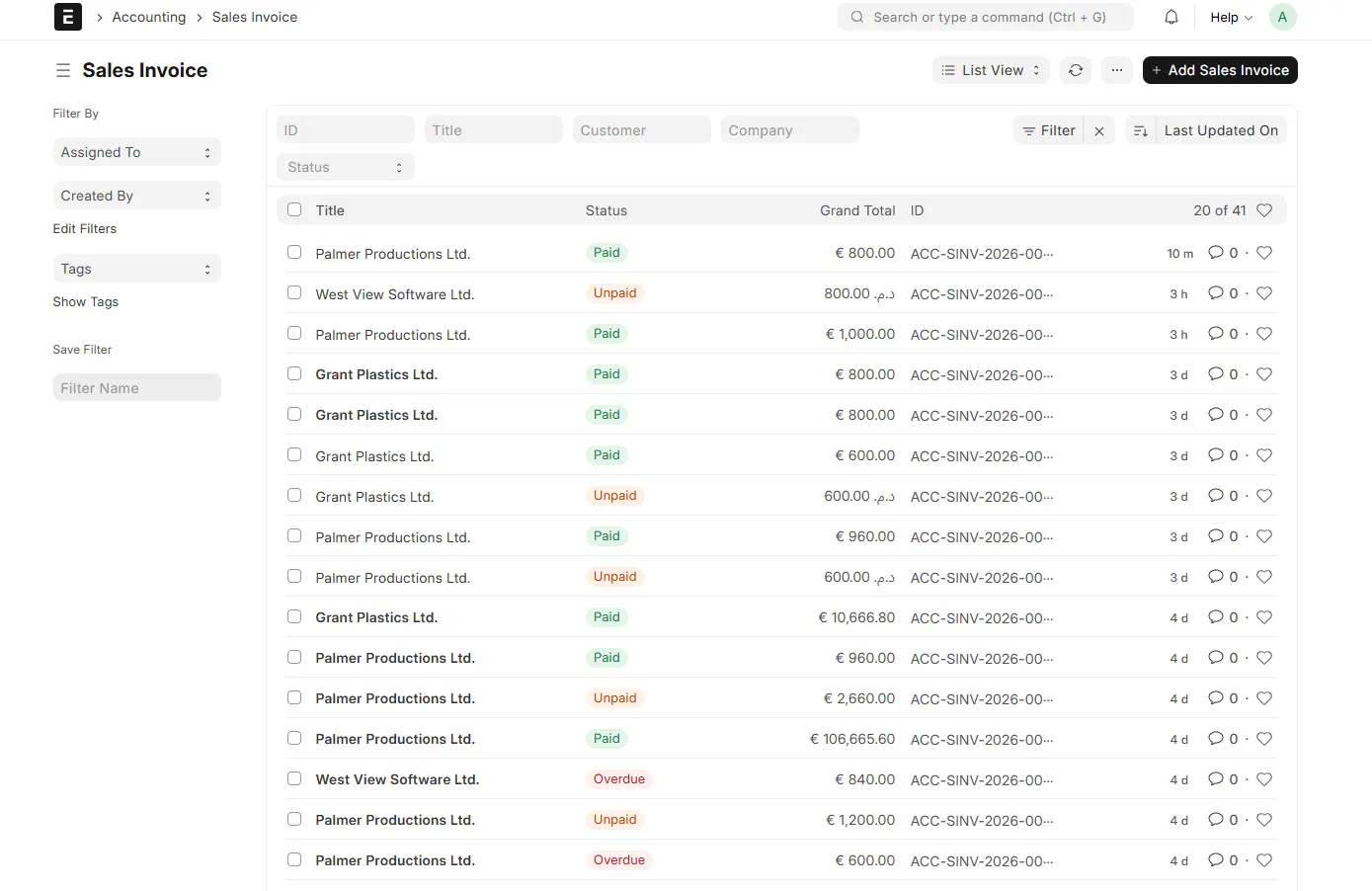Viewport: 1372px width, 891px height.
Task: Click the refresh list icon
Action: coord(1076,70)
